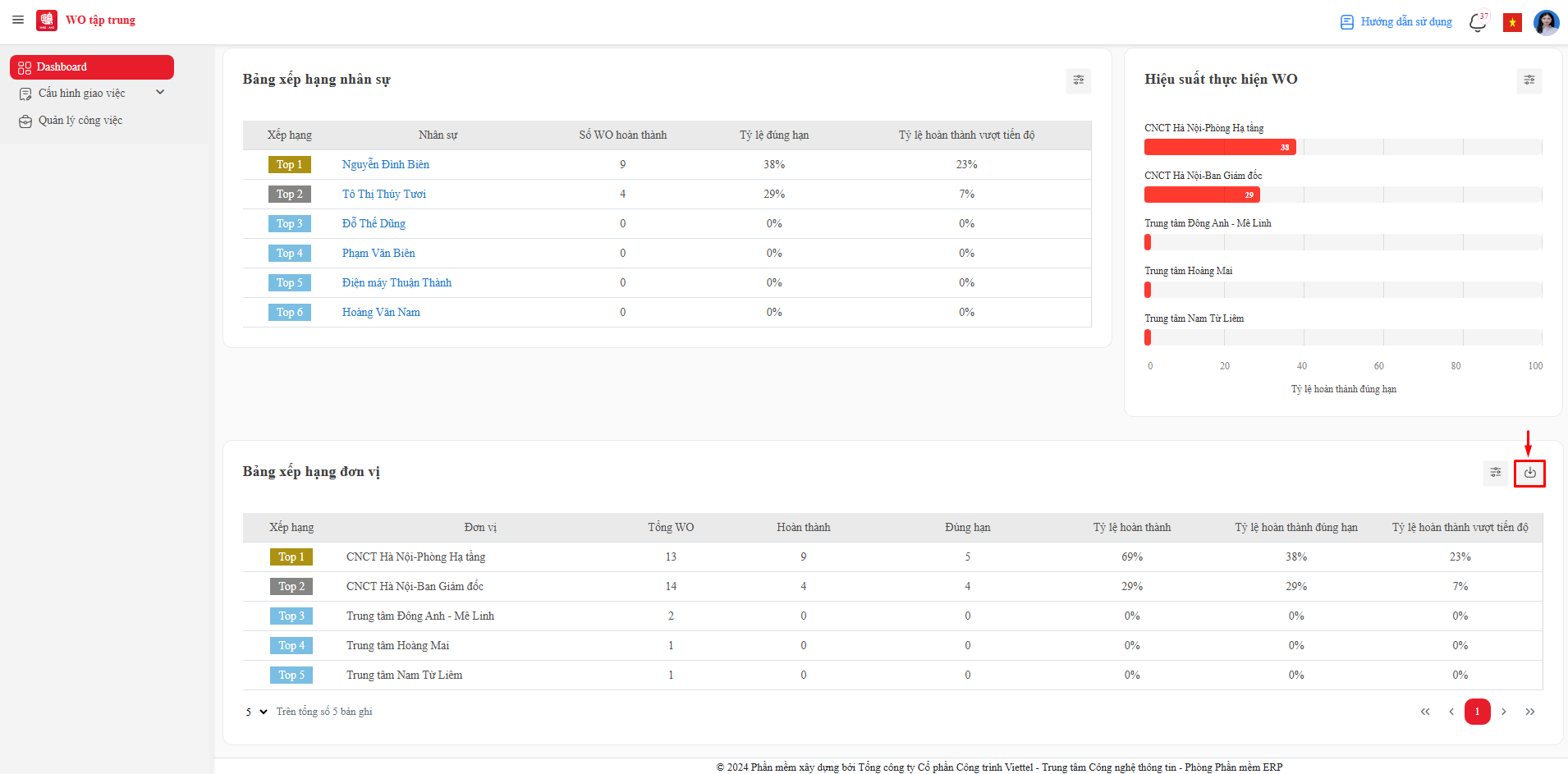This screenshot has height=774, width=1568.
Task: Select CNCT Hà Nội-Phòng Hạ tầng table row
Action: [892, 557]
